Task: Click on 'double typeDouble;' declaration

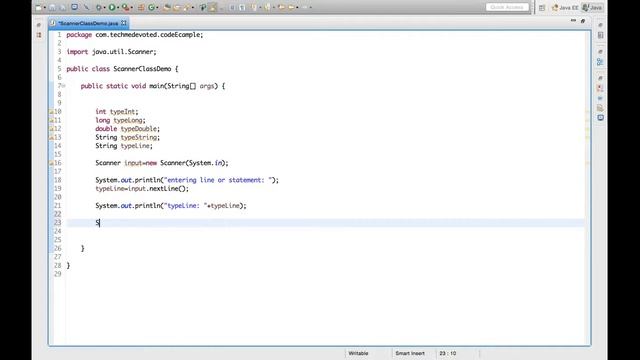Action: tap(128, 129)
